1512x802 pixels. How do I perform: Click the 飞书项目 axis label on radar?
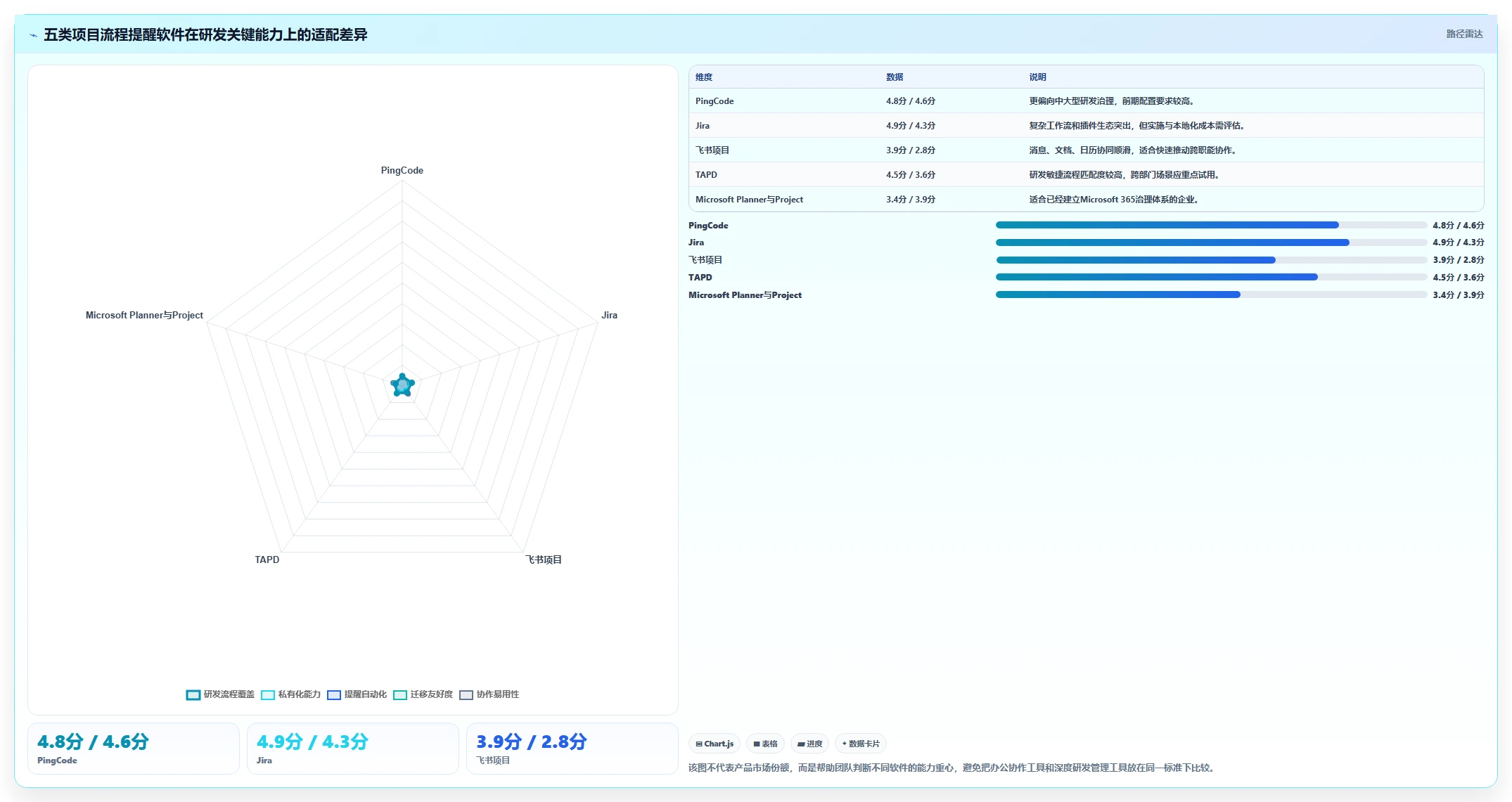coord(544,560)
